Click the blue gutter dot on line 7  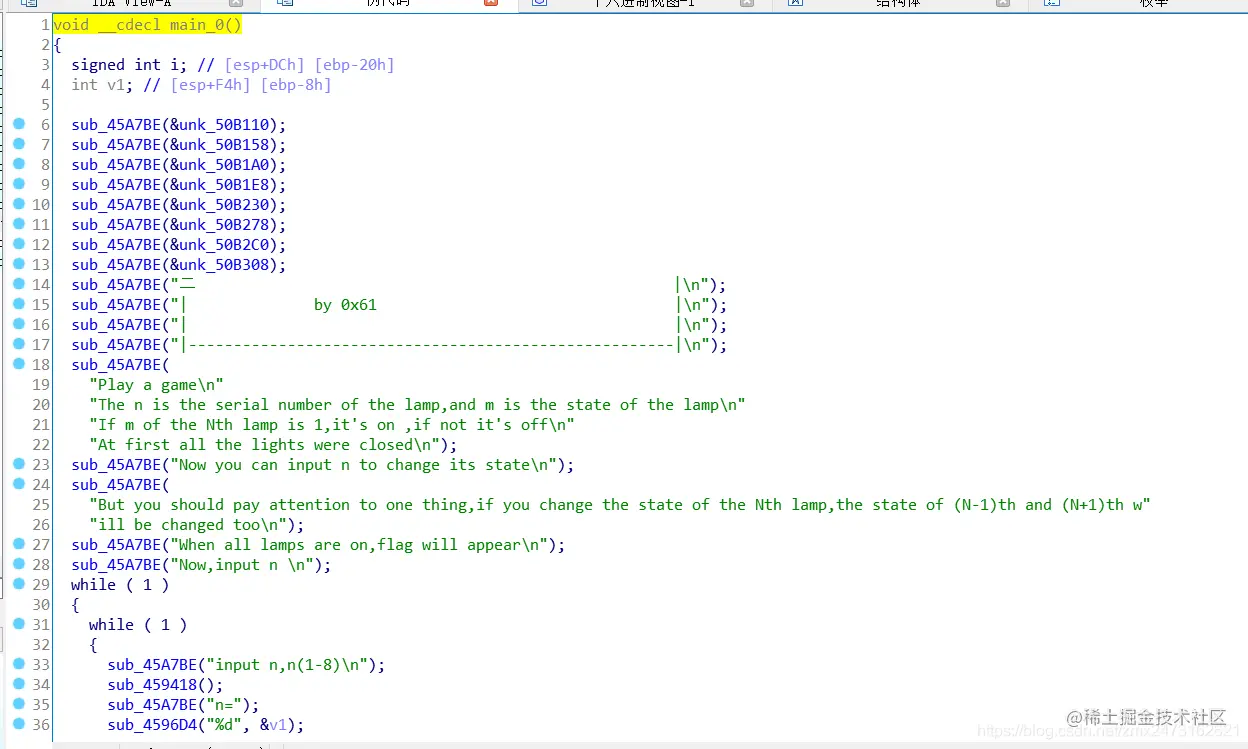coord(18,144)
